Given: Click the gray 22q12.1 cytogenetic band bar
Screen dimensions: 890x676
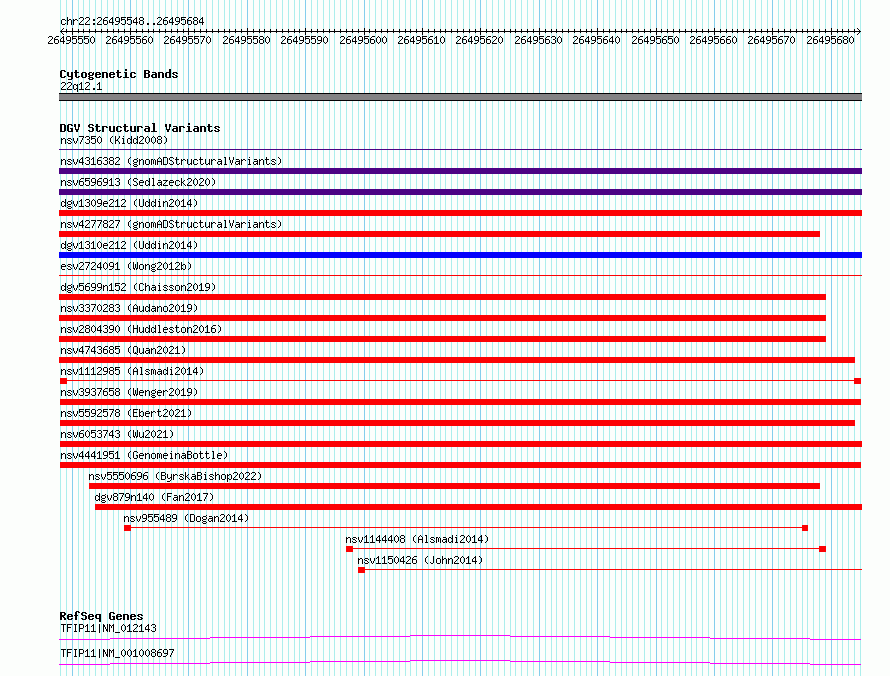Looking at the screenshot, I should click(x=460, y=97).
